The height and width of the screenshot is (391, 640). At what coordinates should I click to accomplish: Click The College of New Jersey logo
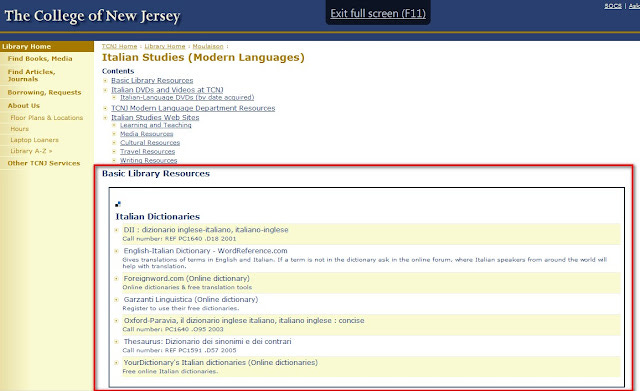(x=92, y=16)
